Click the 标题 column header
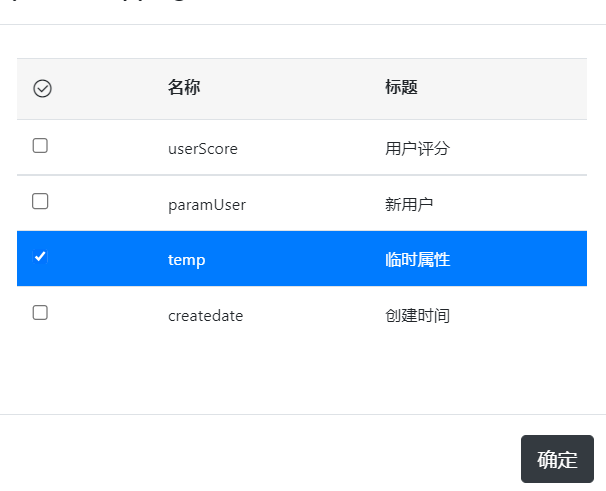This screenshot has height=491, width=606. 401,88
